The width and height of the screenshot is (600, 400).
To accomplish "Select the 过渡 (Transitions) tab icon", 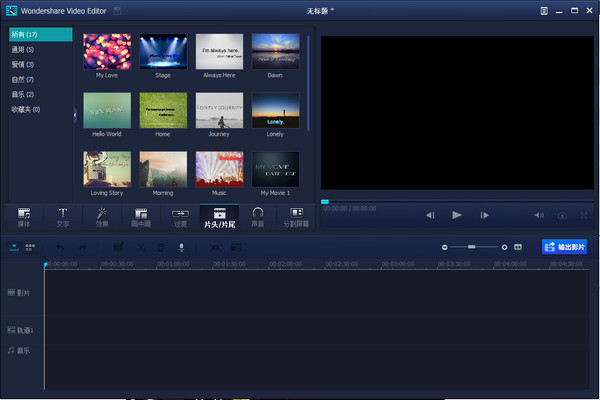I will (180, 215).
